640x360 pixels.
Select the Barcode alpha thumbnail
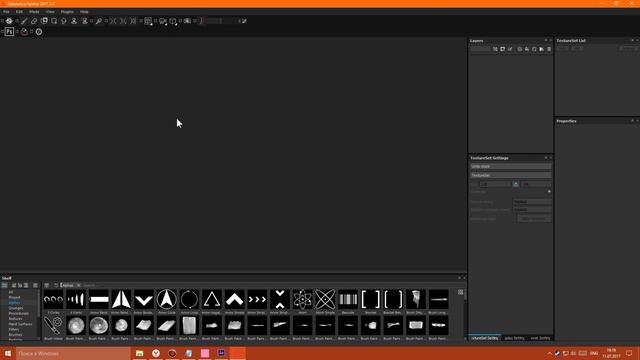(348, 300)
